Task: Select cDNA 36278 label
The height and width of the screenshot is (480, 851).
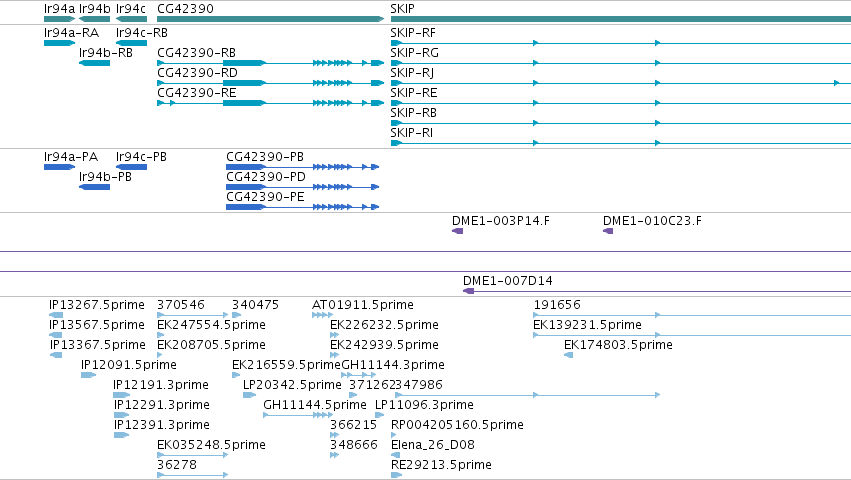Action: (176, 466)
